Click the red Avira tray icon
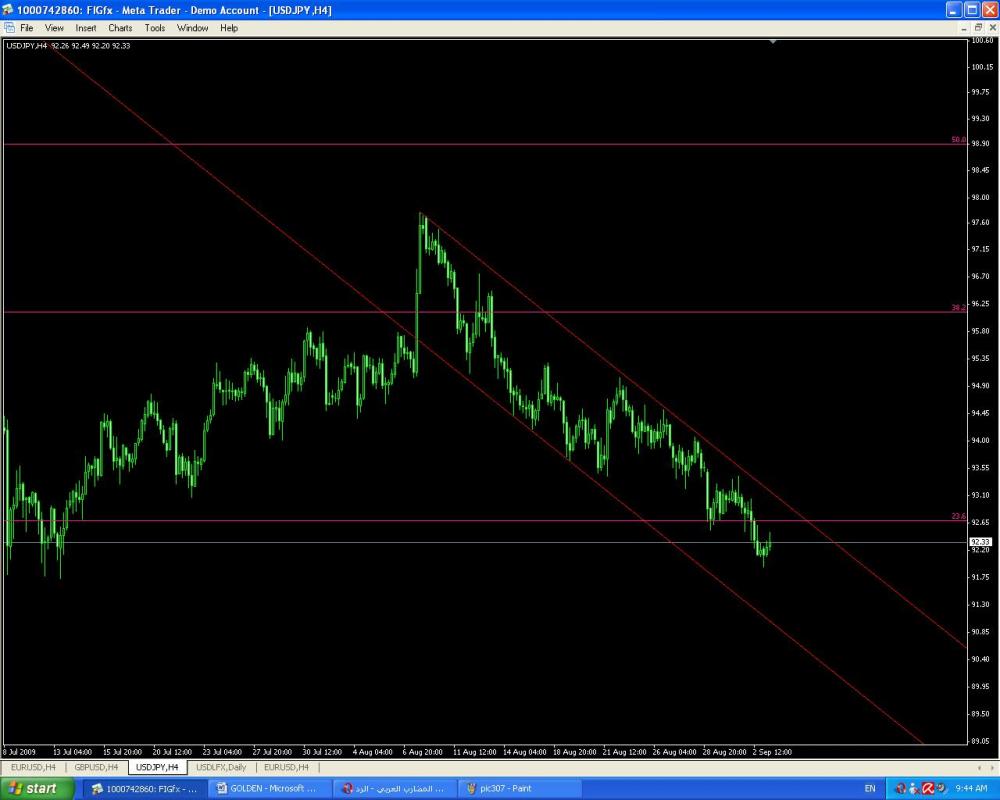 929,789
